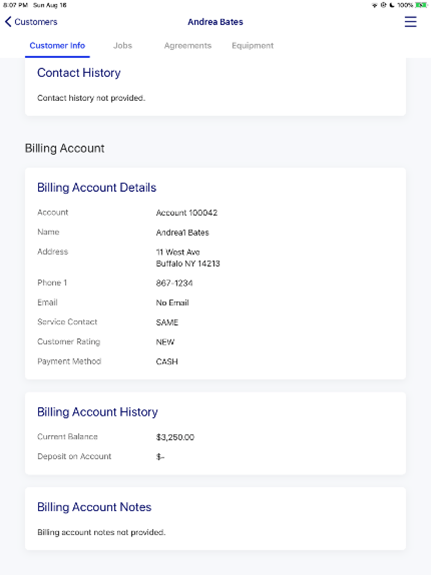Select the Customer Info tab

click(57, 45)
